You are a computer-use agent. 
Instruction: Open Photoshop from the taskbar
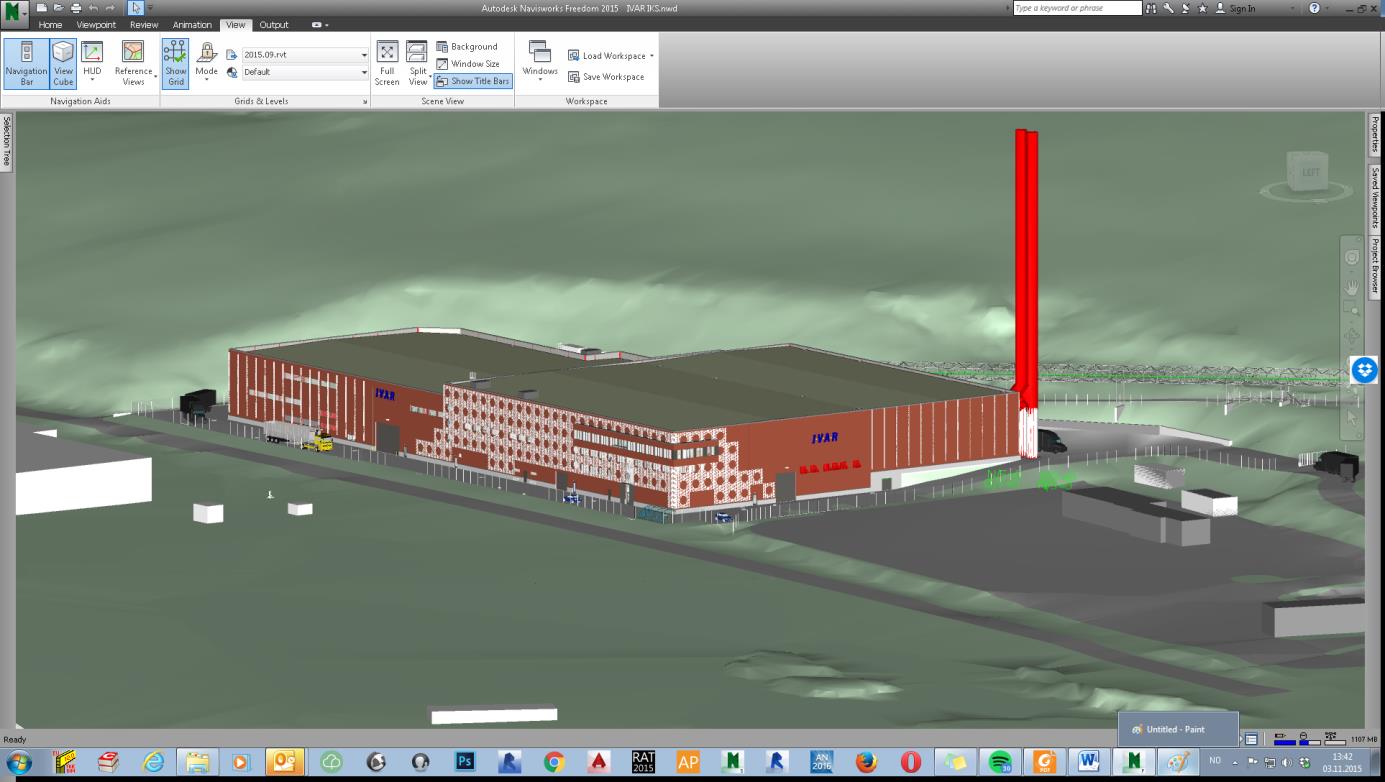point(465,762)
